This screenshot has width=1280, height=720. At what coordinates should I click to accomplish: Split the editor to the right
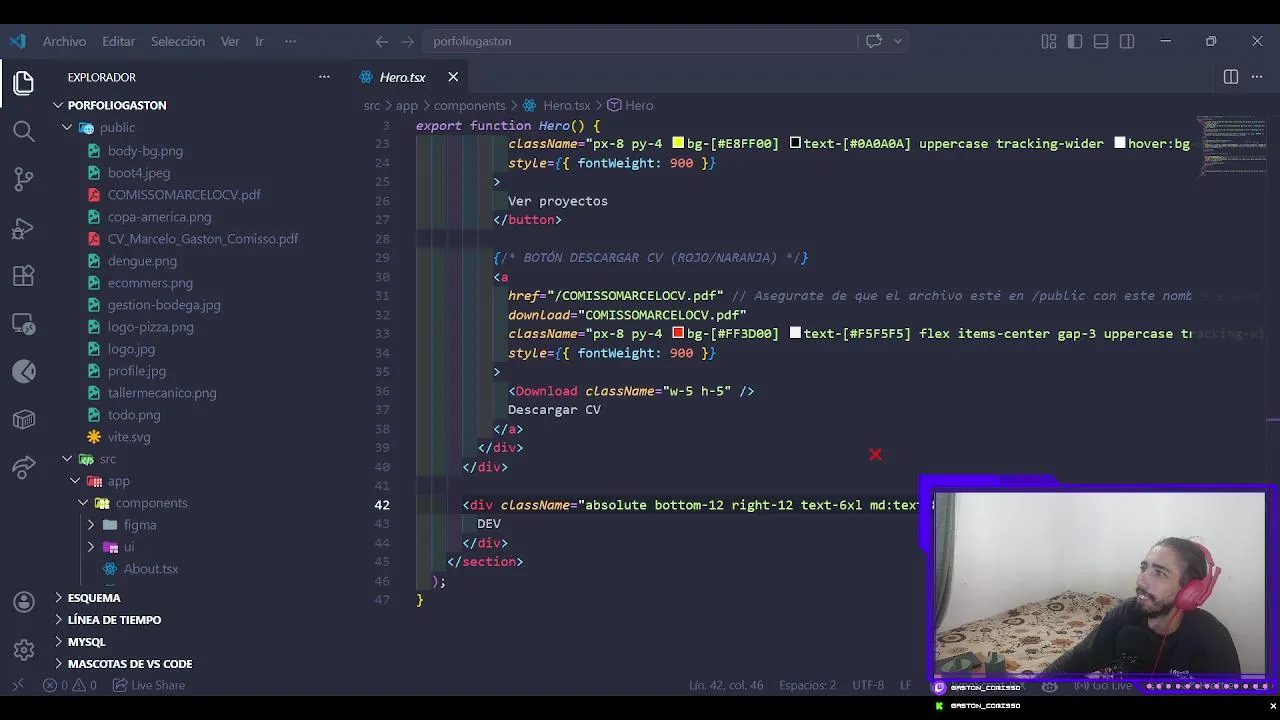1231,77
